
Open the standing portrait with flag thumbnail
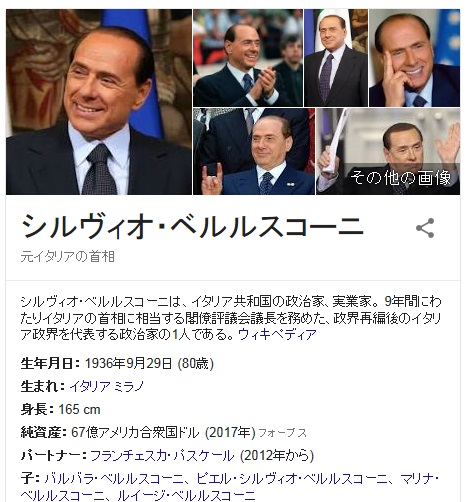tap(336, 58)
